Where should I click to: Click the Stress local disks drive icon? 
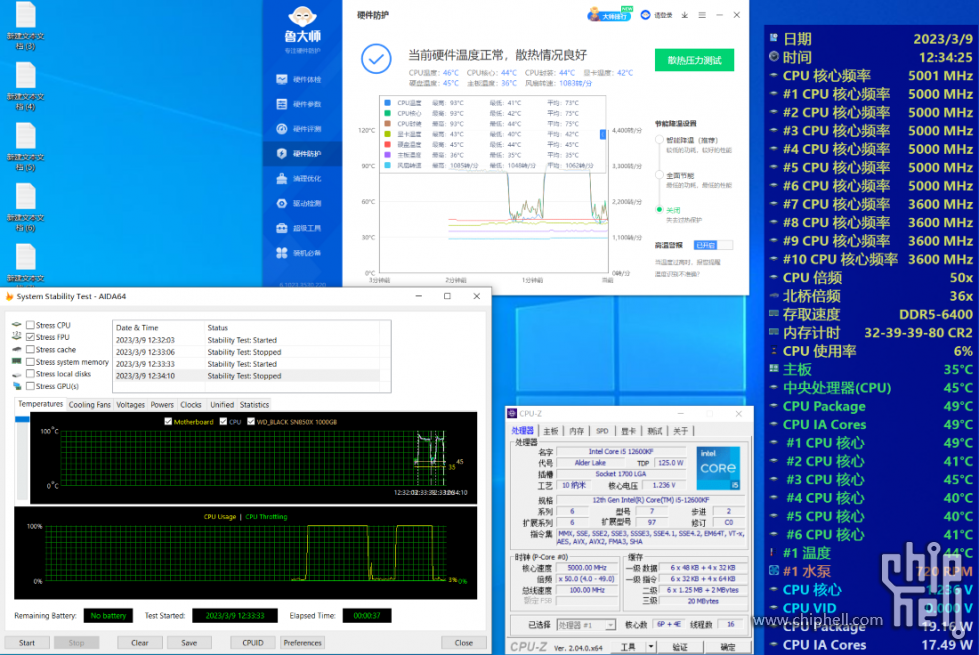[17, 374]
